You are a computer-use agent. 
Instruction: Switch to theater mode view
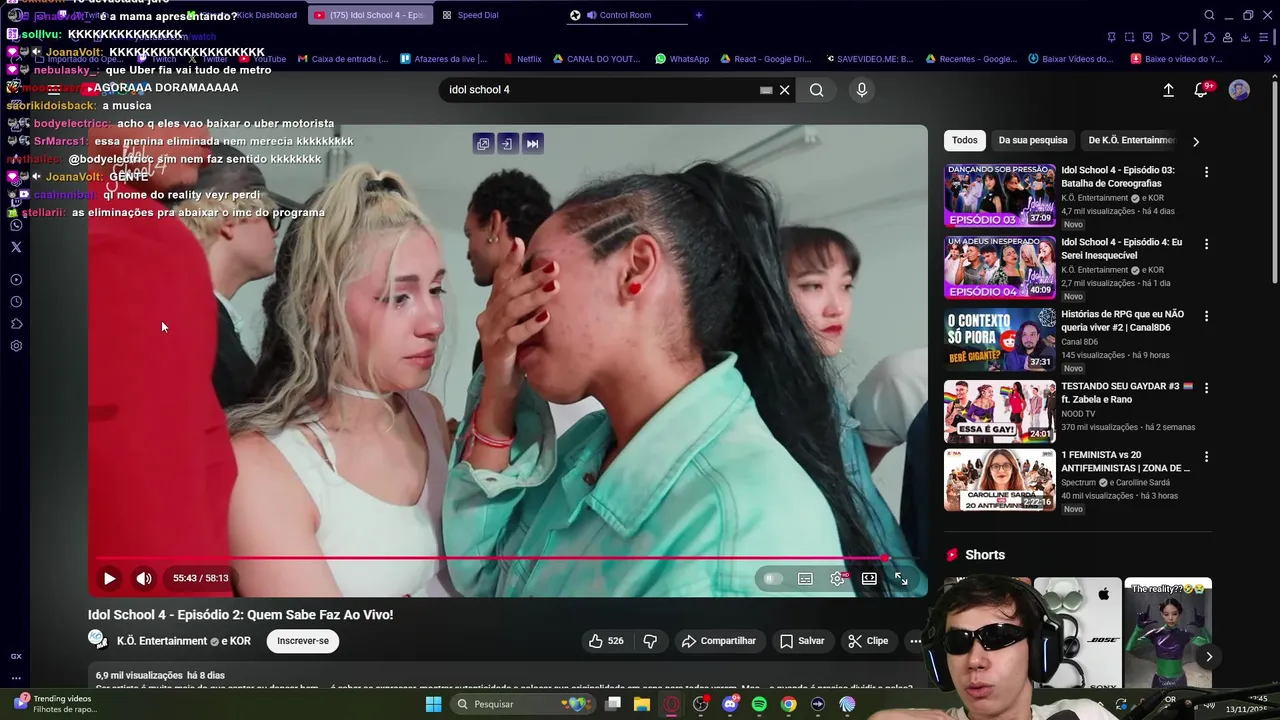click(x=869, y=578)
